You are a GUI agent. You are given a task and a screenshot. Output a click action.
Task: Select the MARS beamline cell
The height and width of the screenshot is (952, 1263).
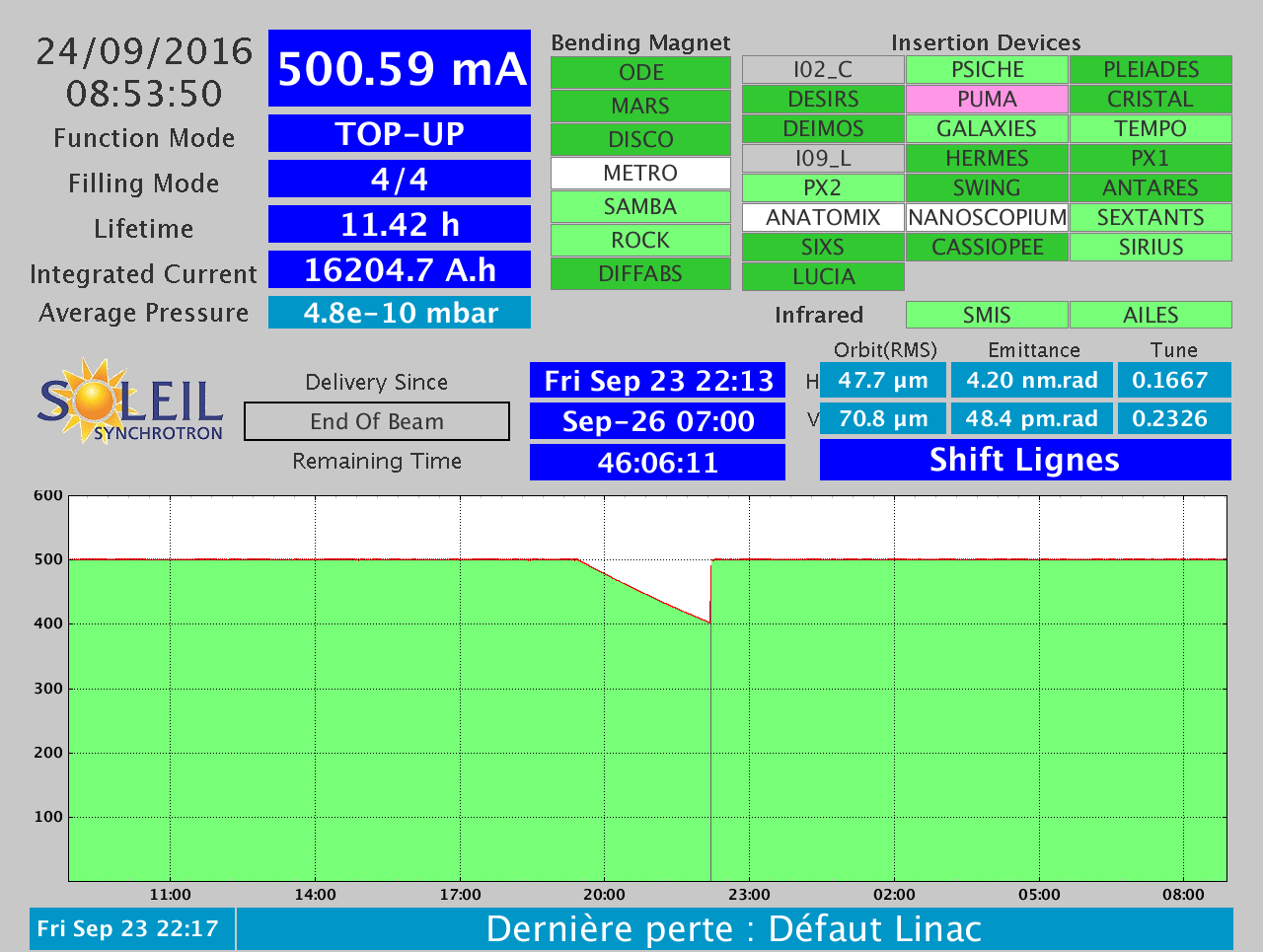(640, 107)
